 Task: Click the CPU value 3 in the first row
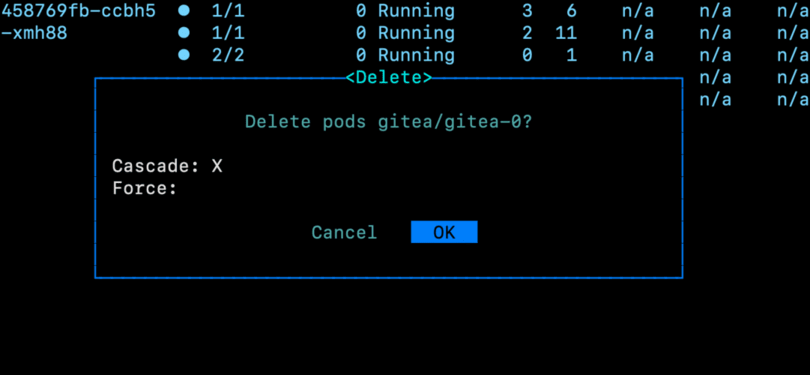(x=527, y=11)
